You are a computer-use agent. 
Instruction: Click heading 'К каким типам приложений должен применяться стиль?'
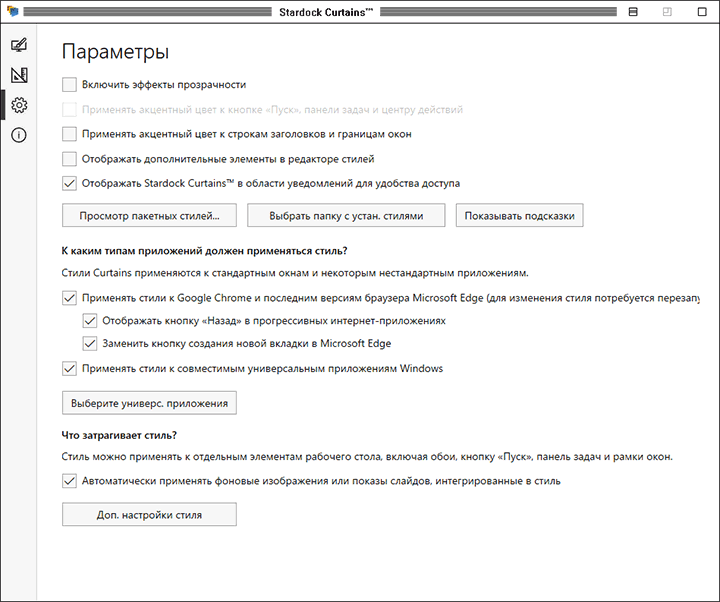pos(204,251)
